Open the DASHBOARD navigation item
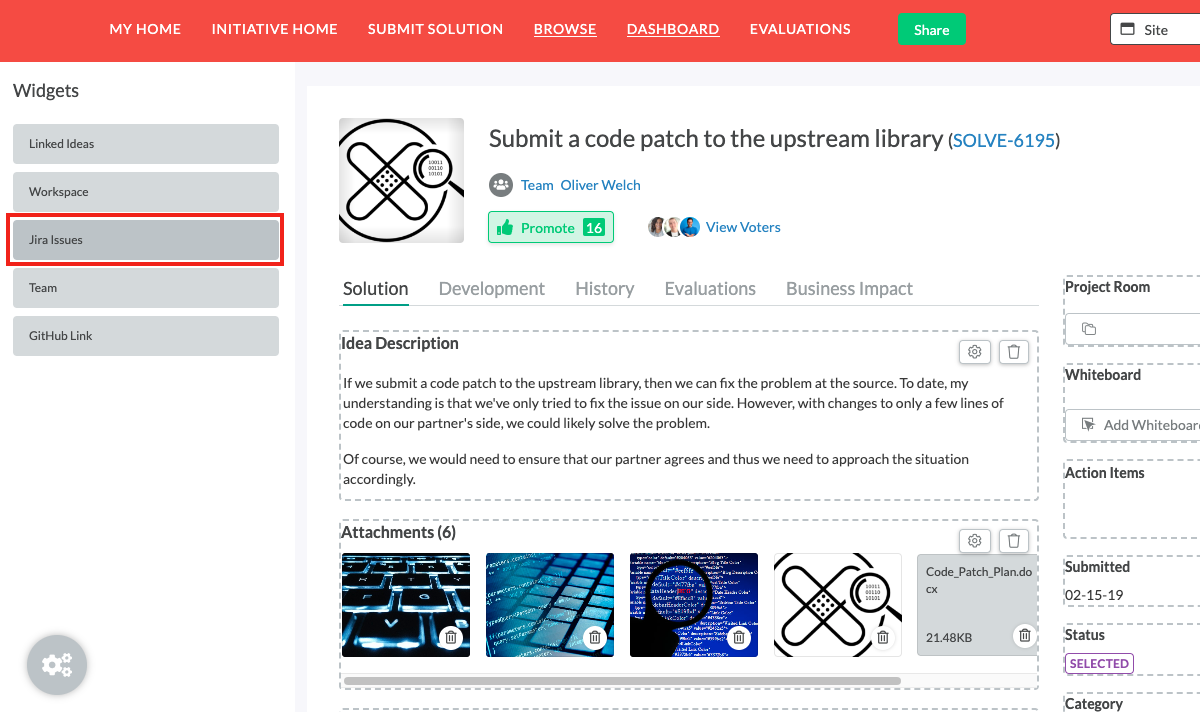This screenshot has height=712, width=1200. tap(673, 29)
